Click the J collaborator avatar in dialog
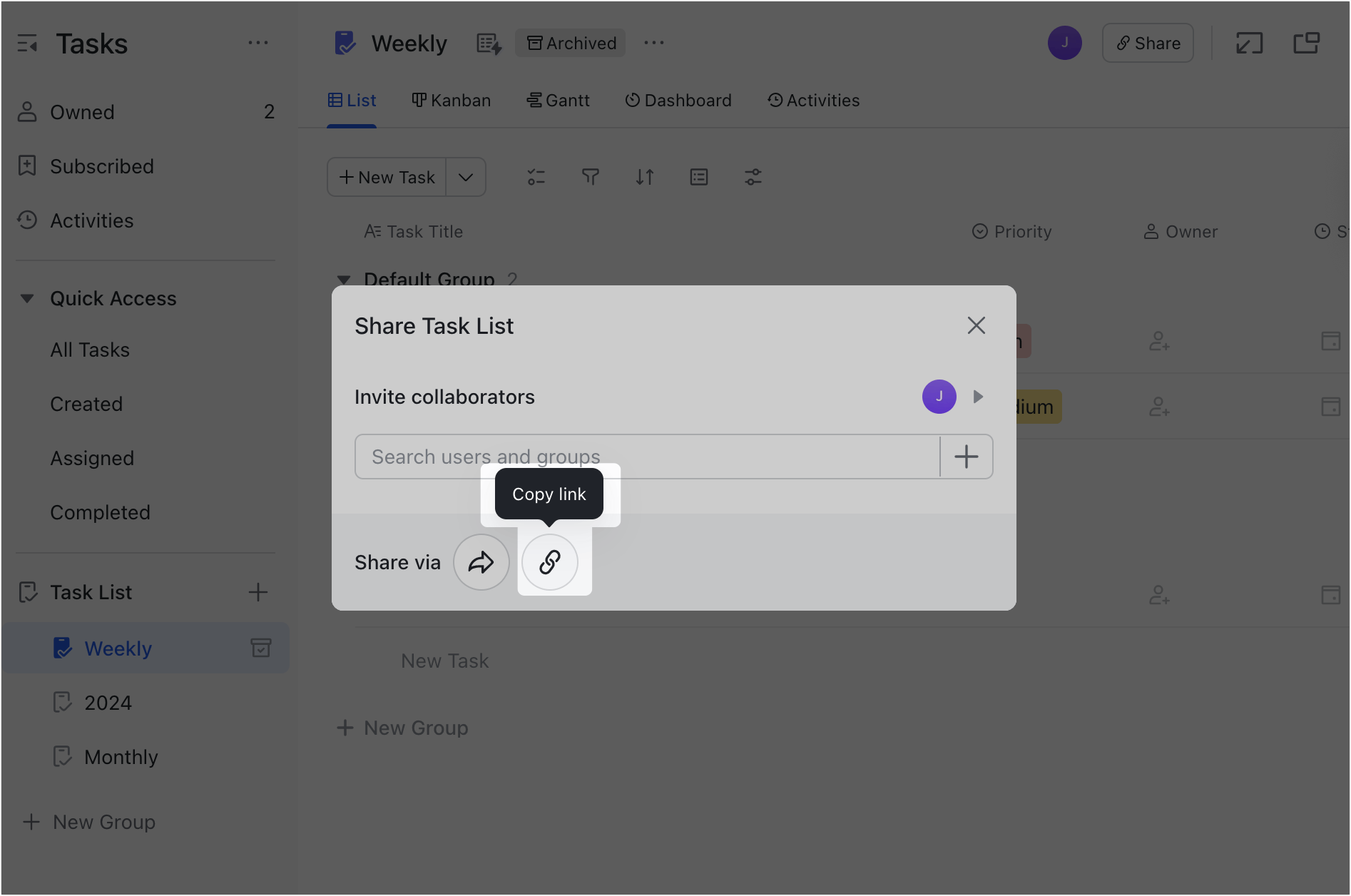The width and height of the screenshot is (1351, 896). pyautogui.click(x=939, y=397)
